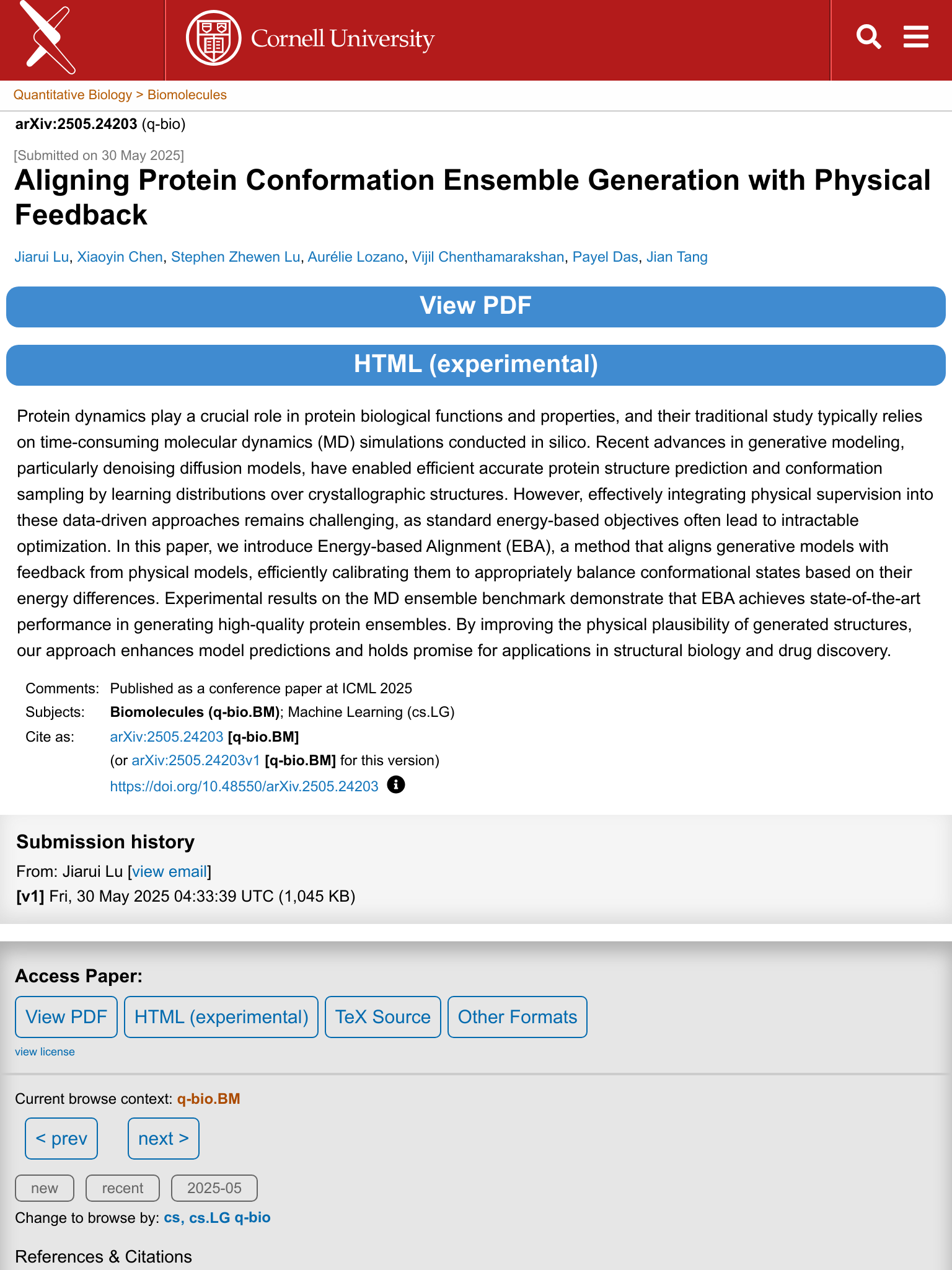Viewport: 952px width, 1270px height.
Task: Go to Quantitative Biology breadcrumb
Action: pyautogui.click(x=73, y=95)
